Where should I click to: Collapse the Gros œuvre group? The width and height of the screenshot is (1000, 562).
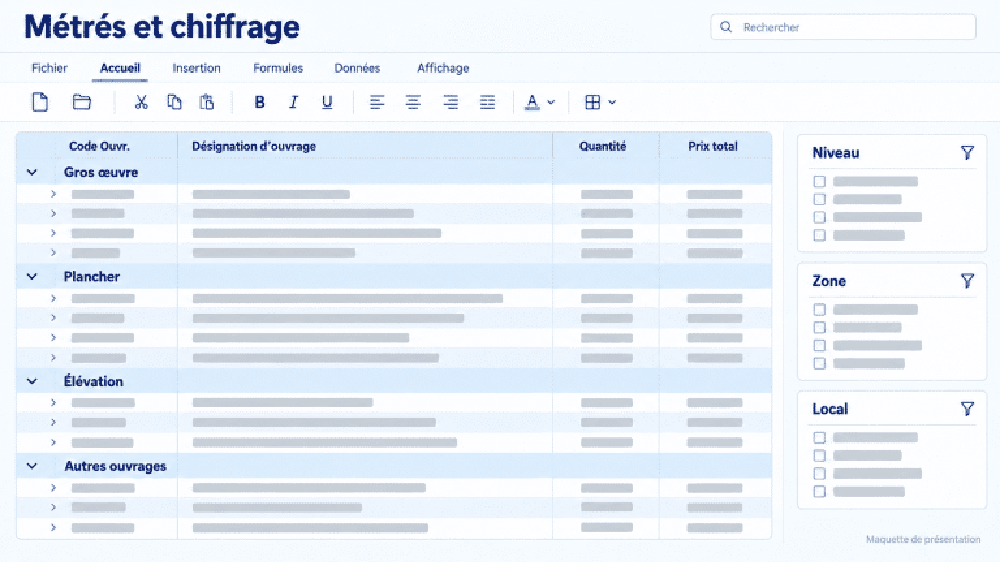pos(32,172)
